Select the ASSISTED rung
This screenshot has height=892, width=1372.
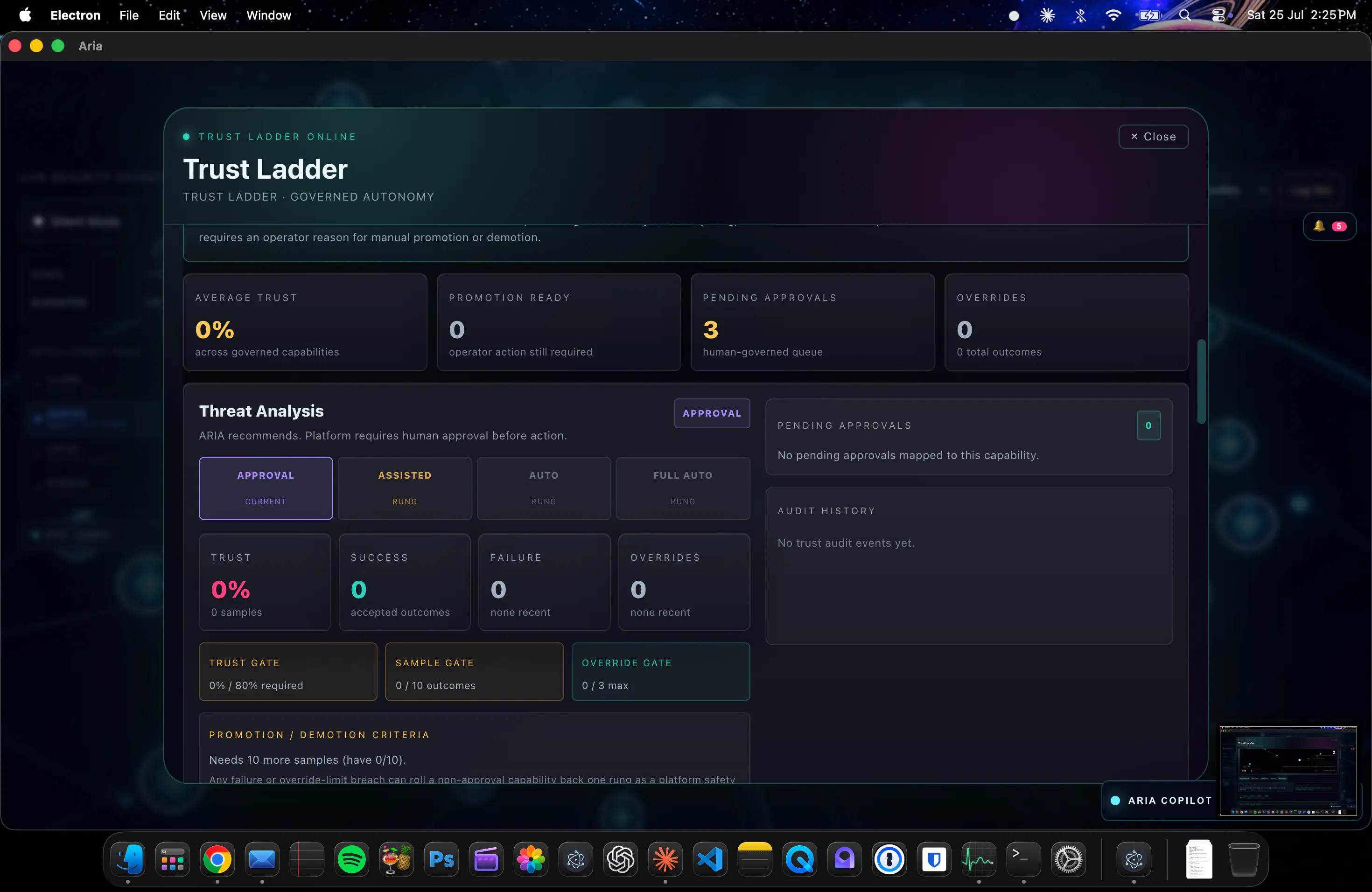(405, 488)
